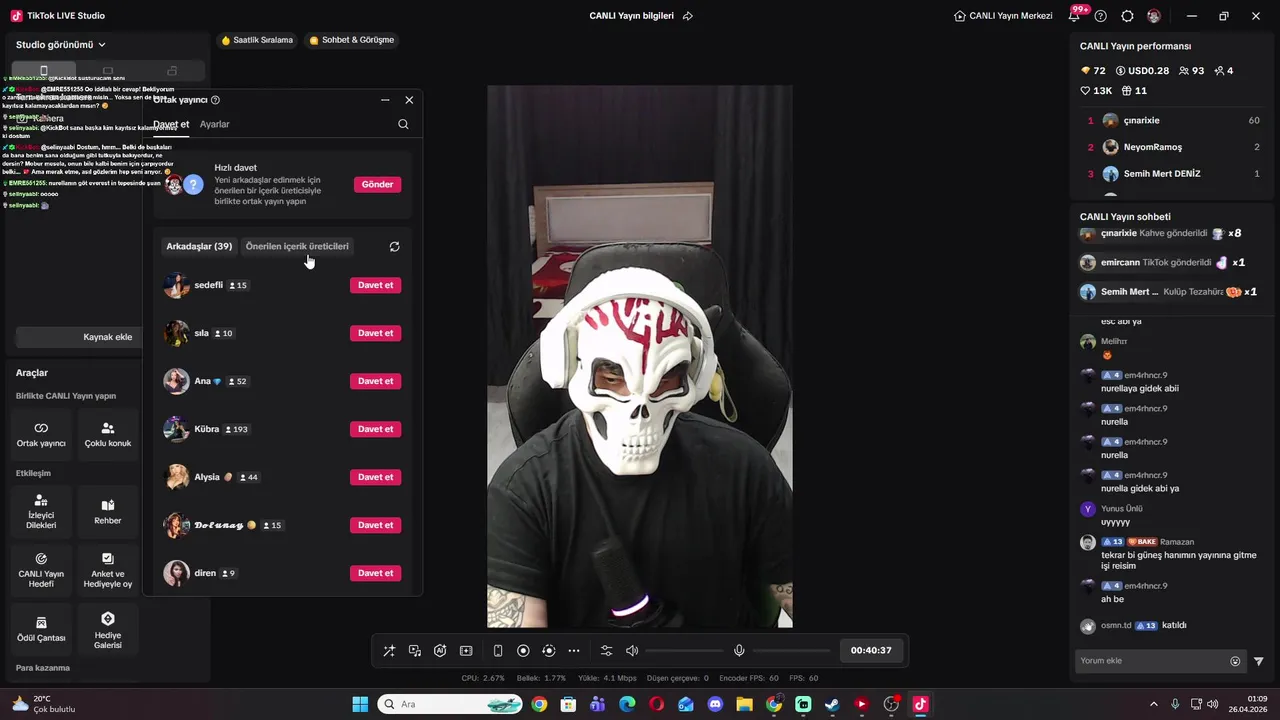Open the three-dots more options menu
This screenshot has height=720, width=1280.
(574, 651)
